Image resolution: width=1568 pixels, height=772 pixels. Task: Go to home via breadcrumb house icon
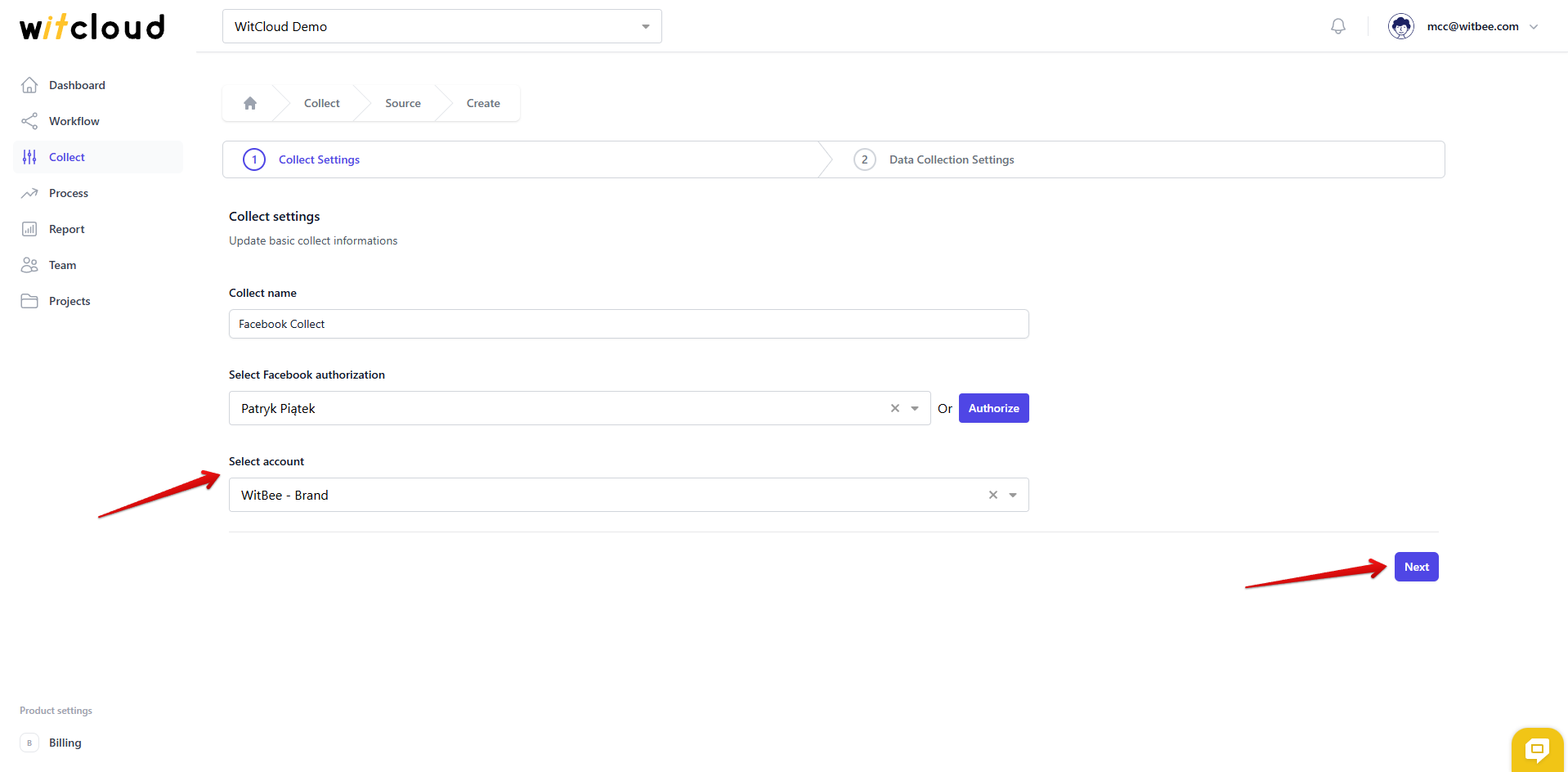point(250,103)
